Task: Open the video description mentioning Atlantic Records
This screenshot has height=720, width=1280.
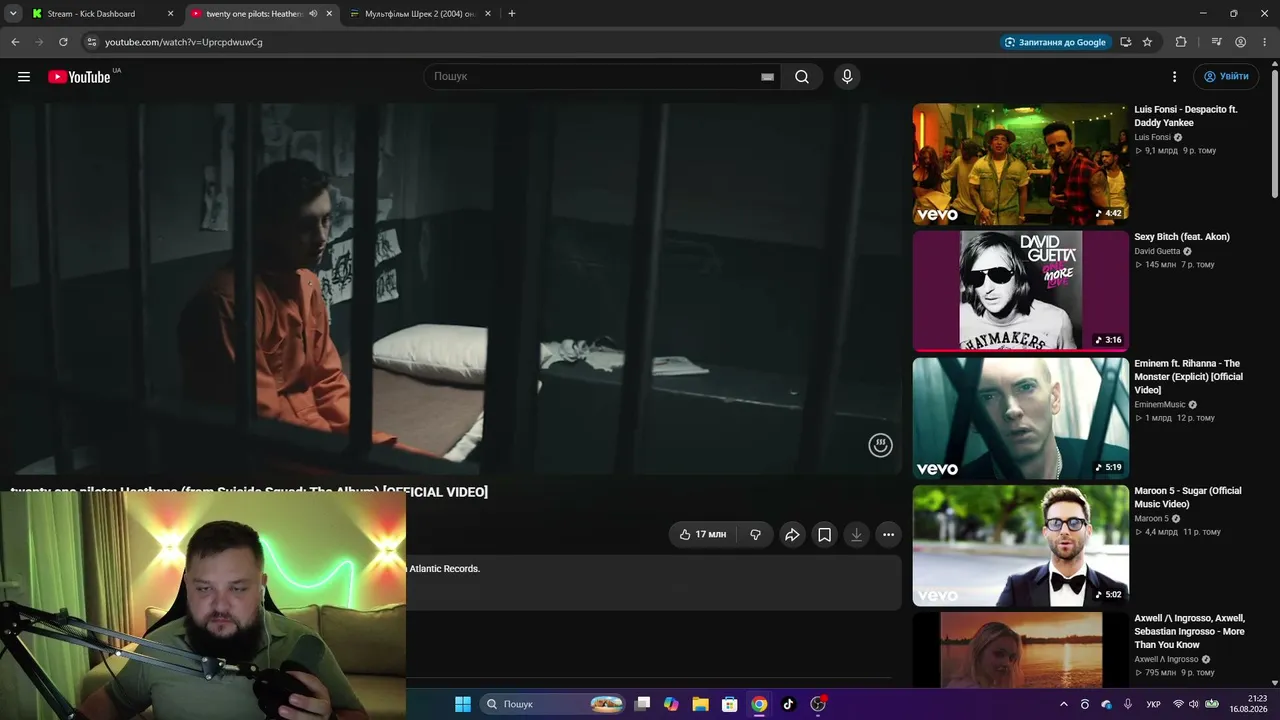Action: coord(654,582)
